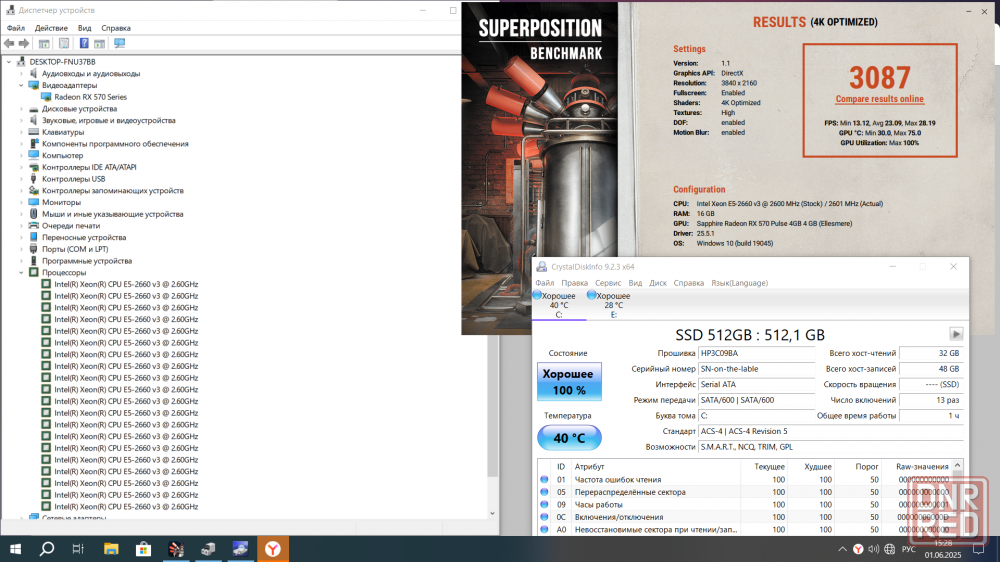Open Microsoft Store from the taskbar

coord(143,549)
